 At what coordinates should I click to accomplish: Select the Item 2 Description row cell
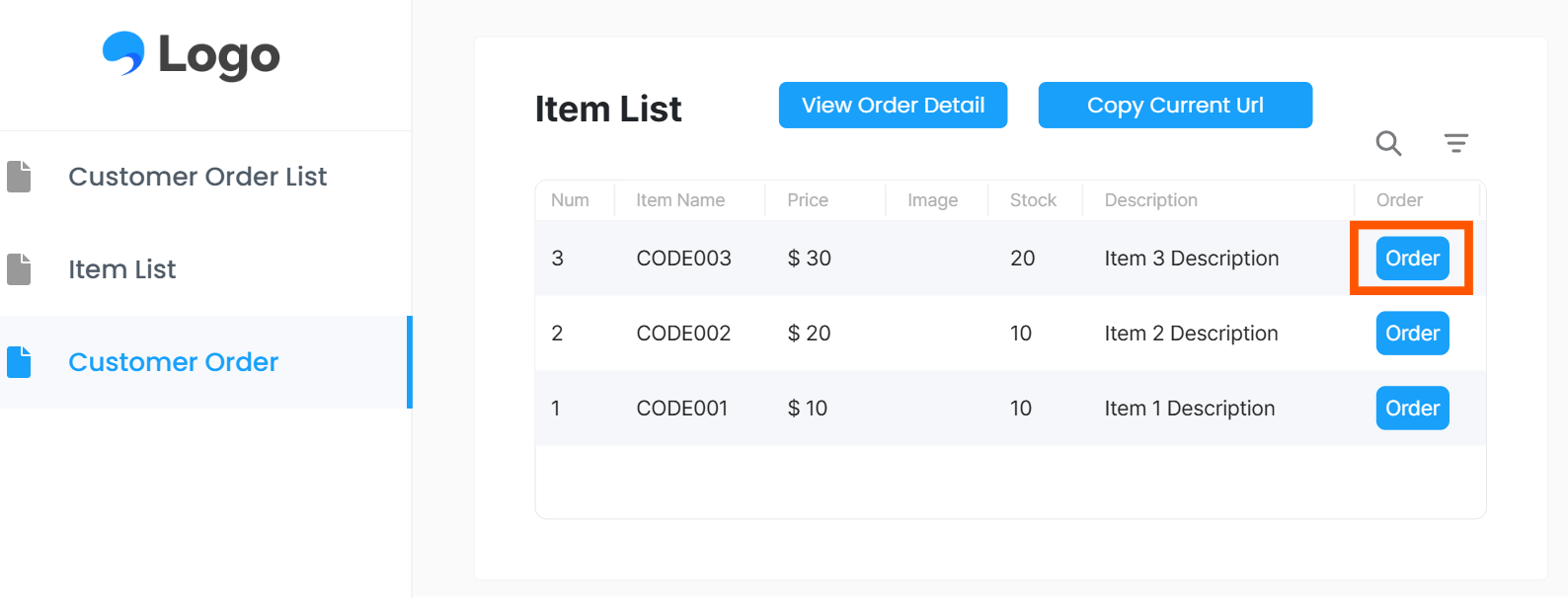click(1191, 334)
